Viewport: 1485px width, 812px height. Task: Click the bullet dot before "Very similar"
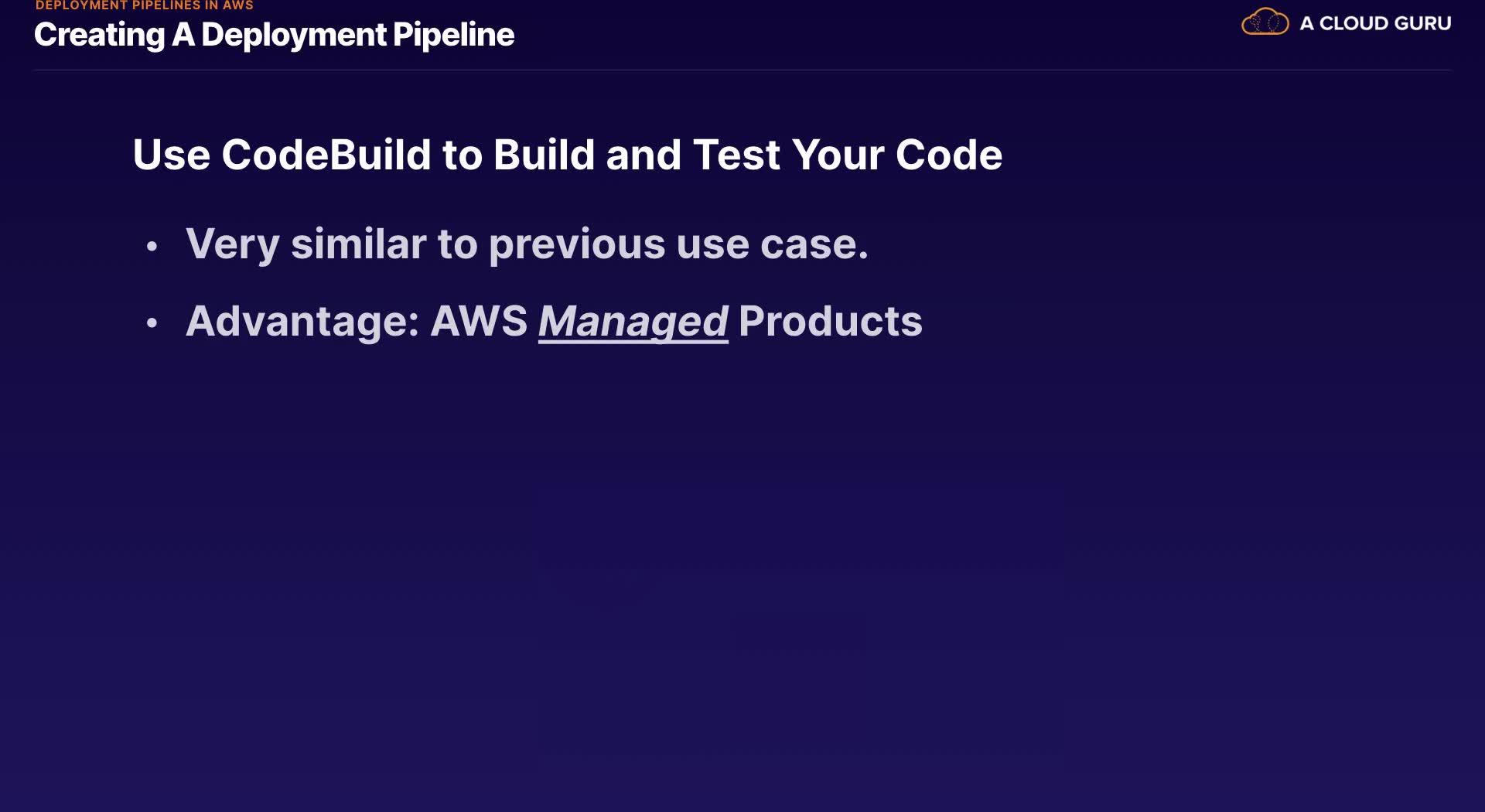point(152,247)
